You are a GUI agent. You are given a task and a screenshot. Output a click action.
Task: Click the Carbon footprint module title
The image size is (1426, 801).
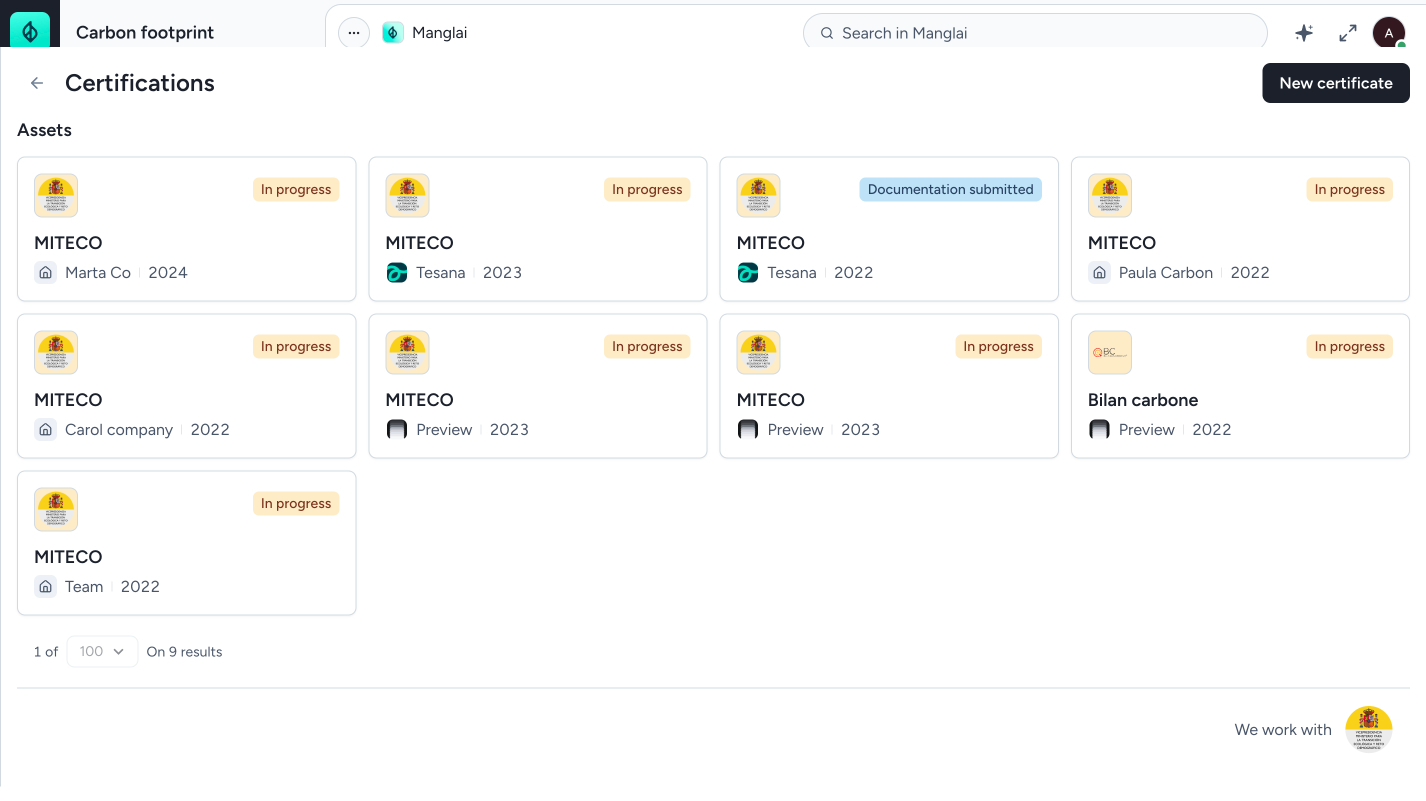pyautogui.click(x=145, y=33)
